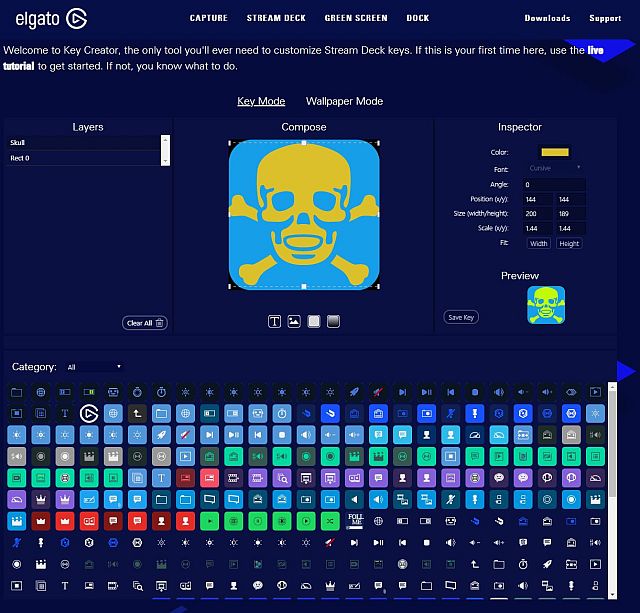Open the Stream Deck menu
The width and height of the screenshot is (640, 613).
[276, 18]
